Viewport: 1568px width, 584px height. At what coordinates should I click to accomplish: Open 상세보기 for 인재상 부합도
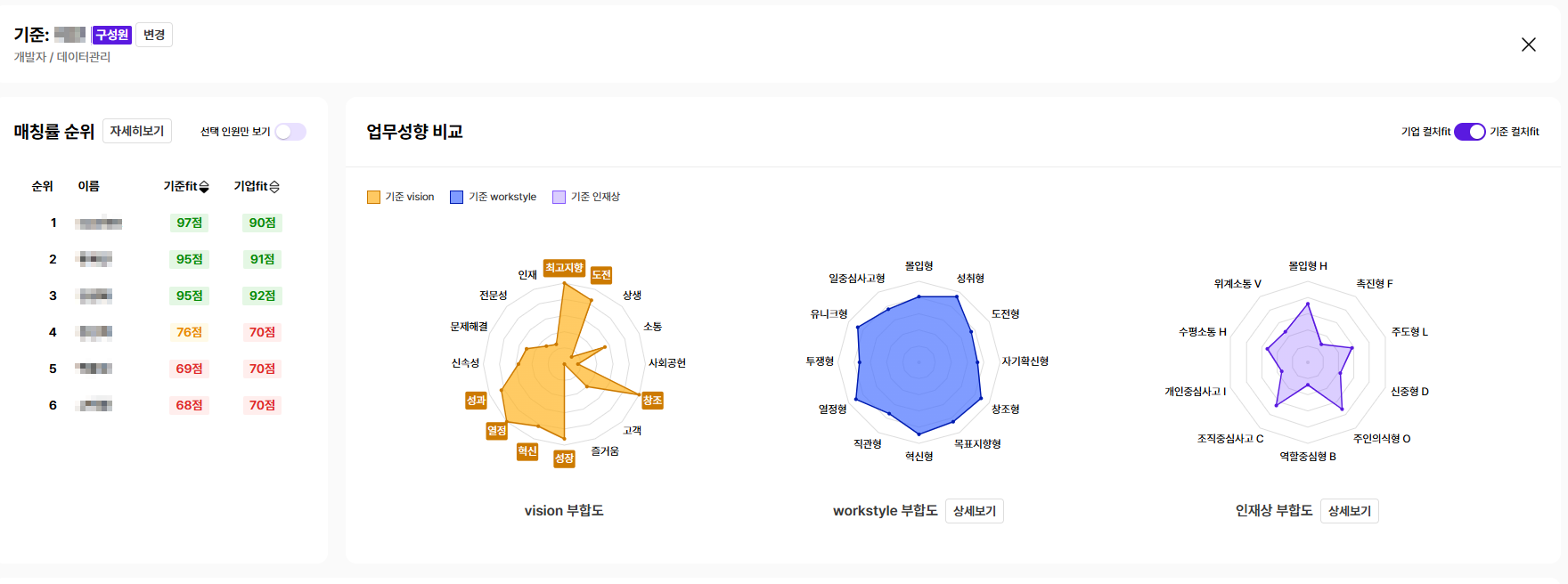point(1350,511)
